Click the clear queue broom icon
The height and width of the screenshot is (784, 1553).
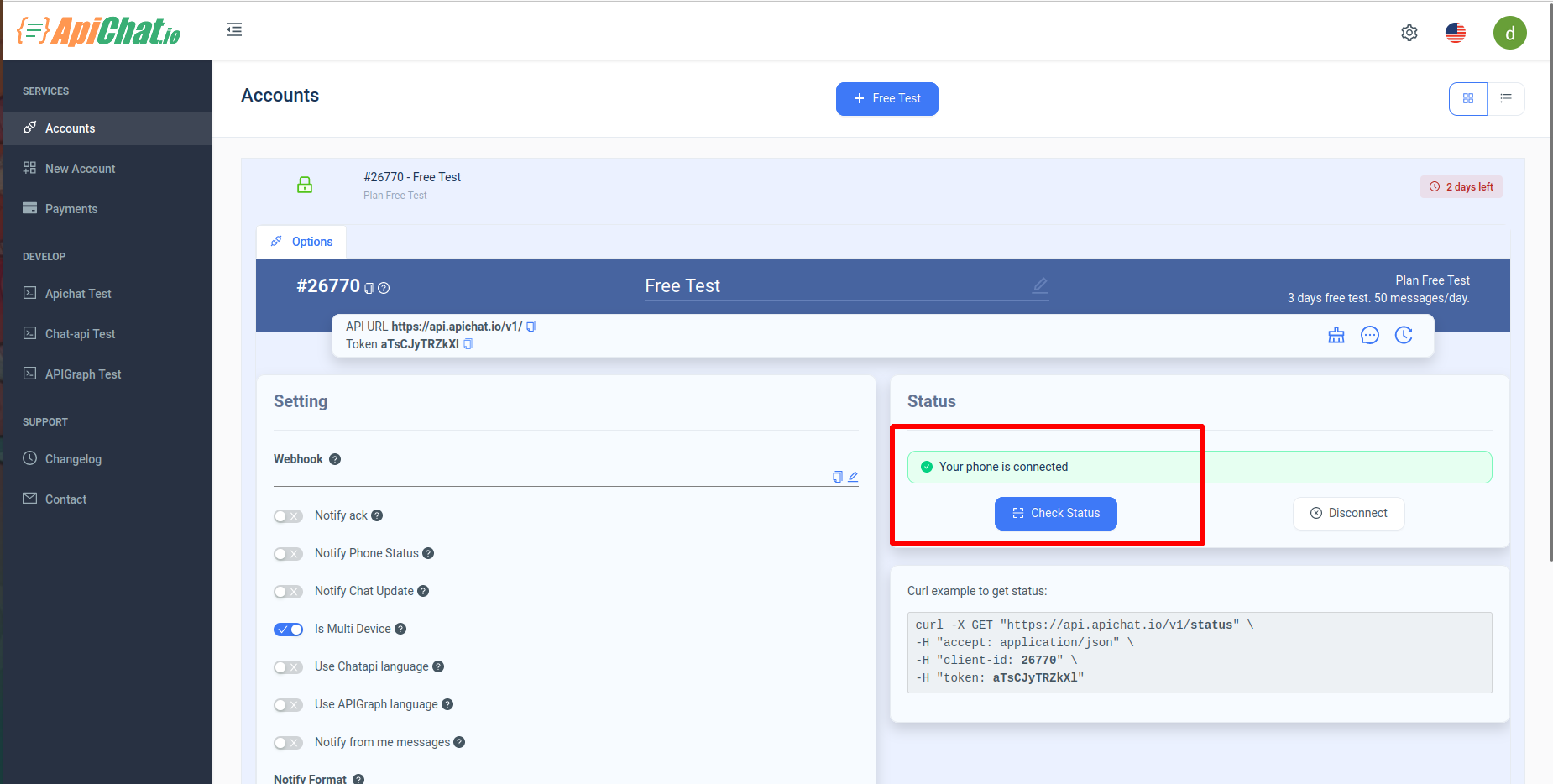pos(1336,336)
